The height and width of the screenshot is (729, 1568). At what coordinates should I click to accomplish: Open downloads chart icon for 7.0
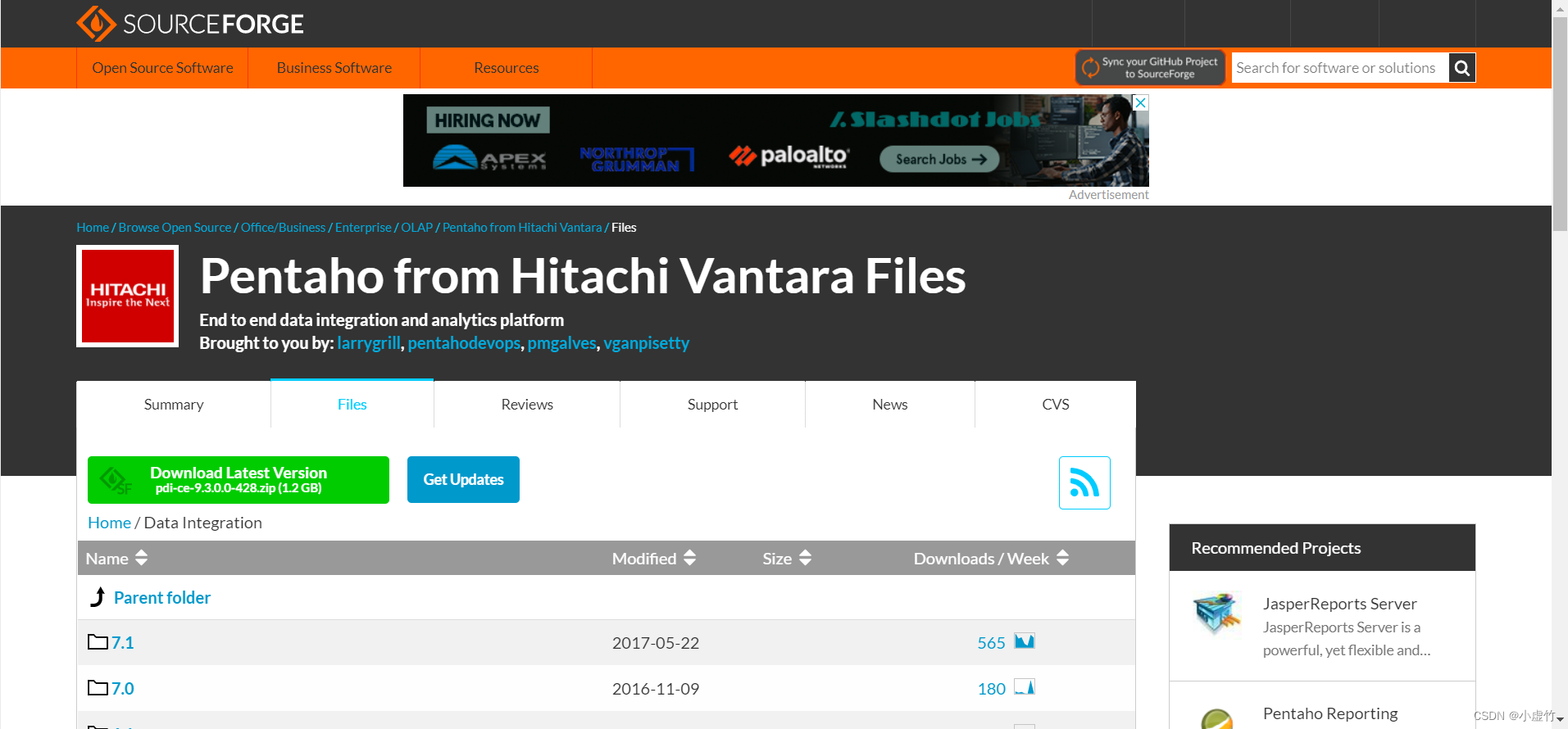coord(1025,687)
